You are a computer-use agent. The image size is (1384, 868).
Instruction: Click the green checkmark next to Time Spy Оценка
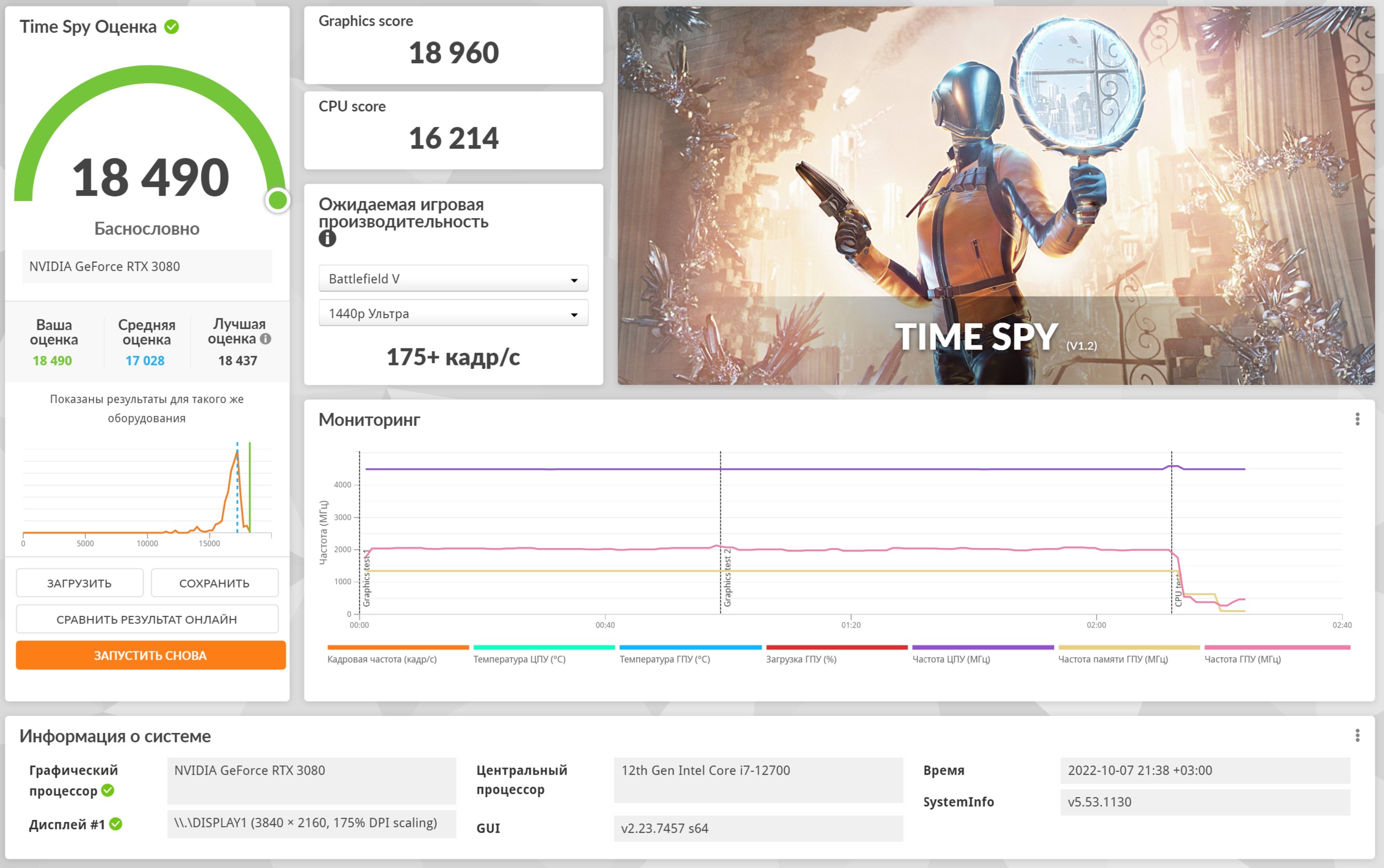171,26
